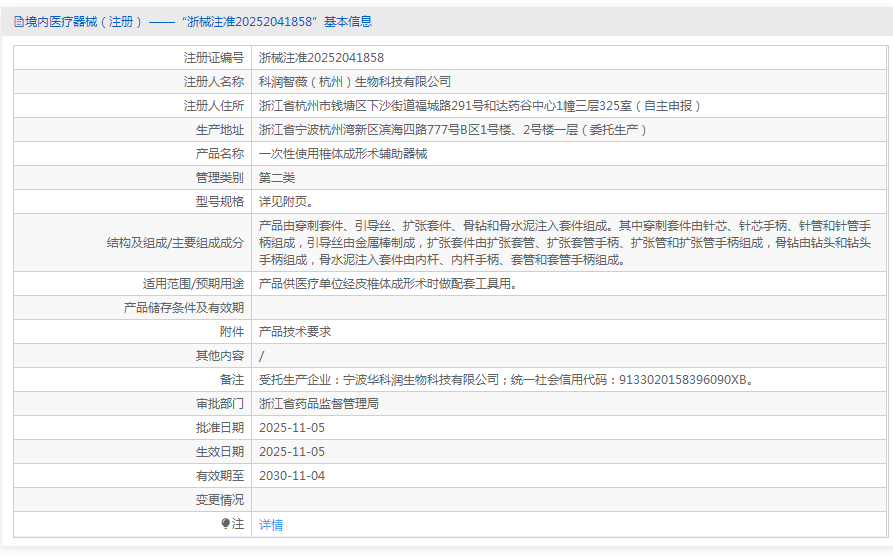Viewport: 893px width, 558px height.
Task: Click the 管理类别 label
Action: click(220, 178)
